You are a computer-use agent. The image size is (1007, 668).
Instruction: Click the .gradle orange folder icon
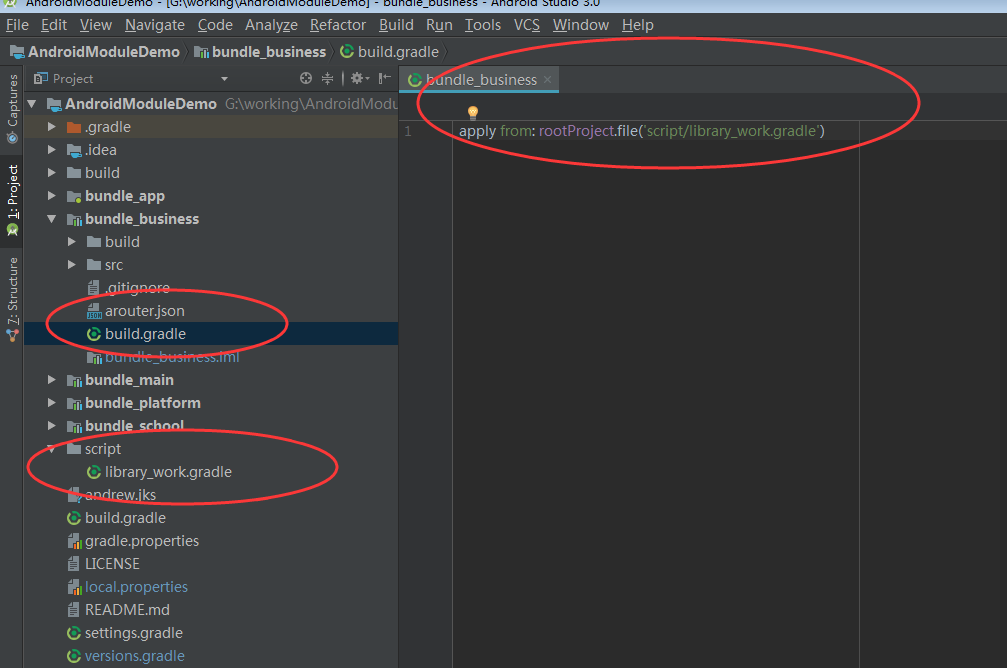pyautogui.click(x=74, y=127)
